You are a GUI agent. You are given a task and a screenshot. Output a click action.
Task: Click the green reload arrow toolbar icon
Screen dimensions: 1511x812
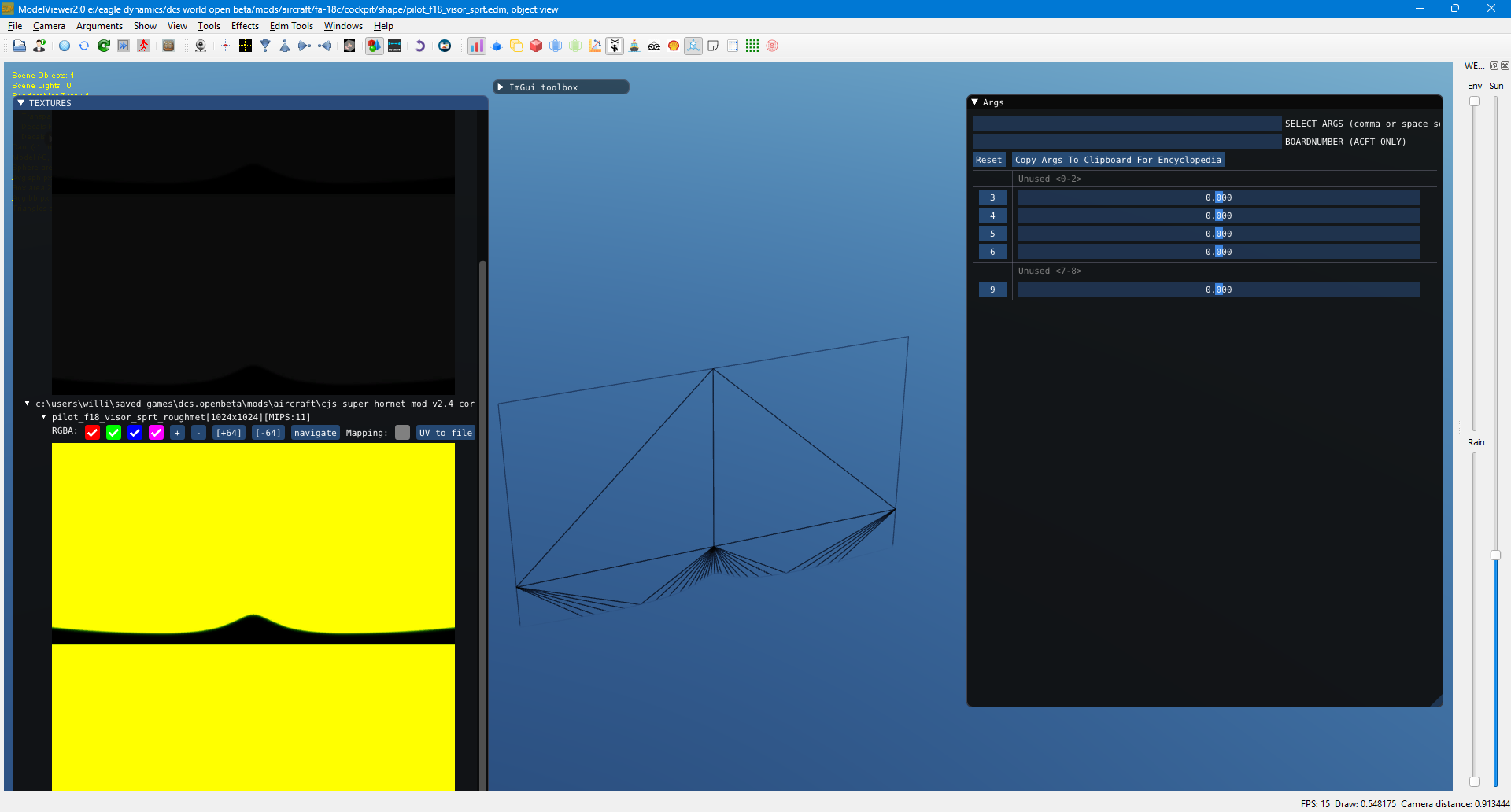(104, 46)
